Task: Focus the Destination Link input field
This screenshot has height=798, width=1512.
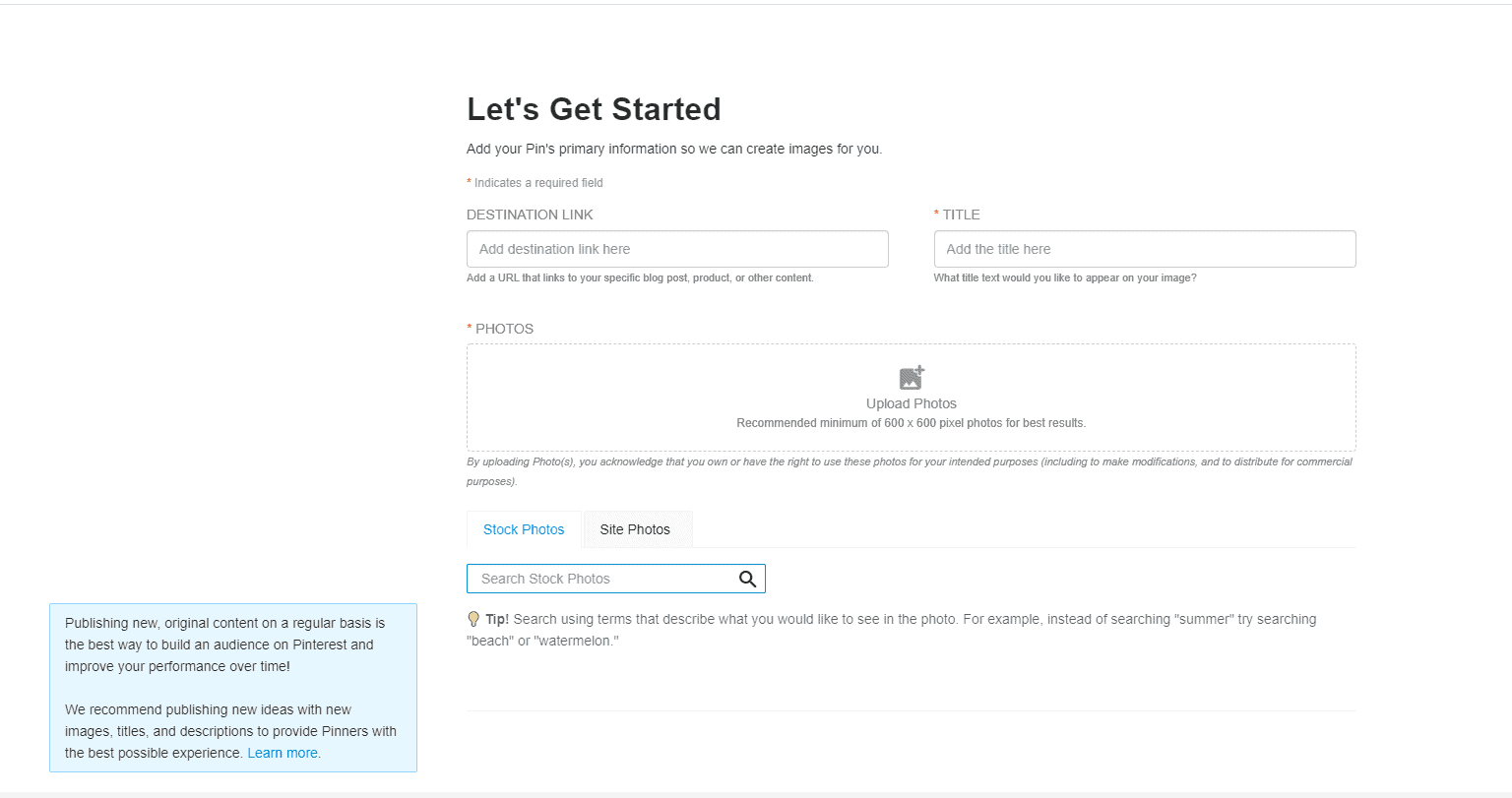Action: click(x=677, y=249)
